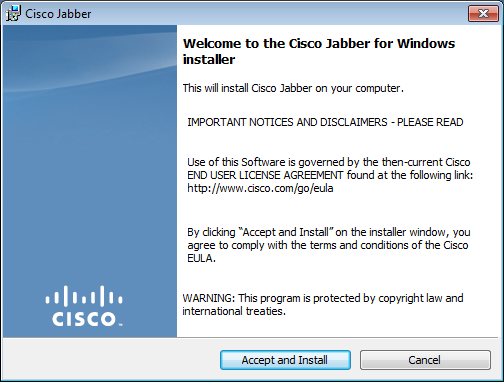Click the IMPORTANT NOTICES AND DISCLAIMERS line
504x382 pixels.
pos(325,122)
